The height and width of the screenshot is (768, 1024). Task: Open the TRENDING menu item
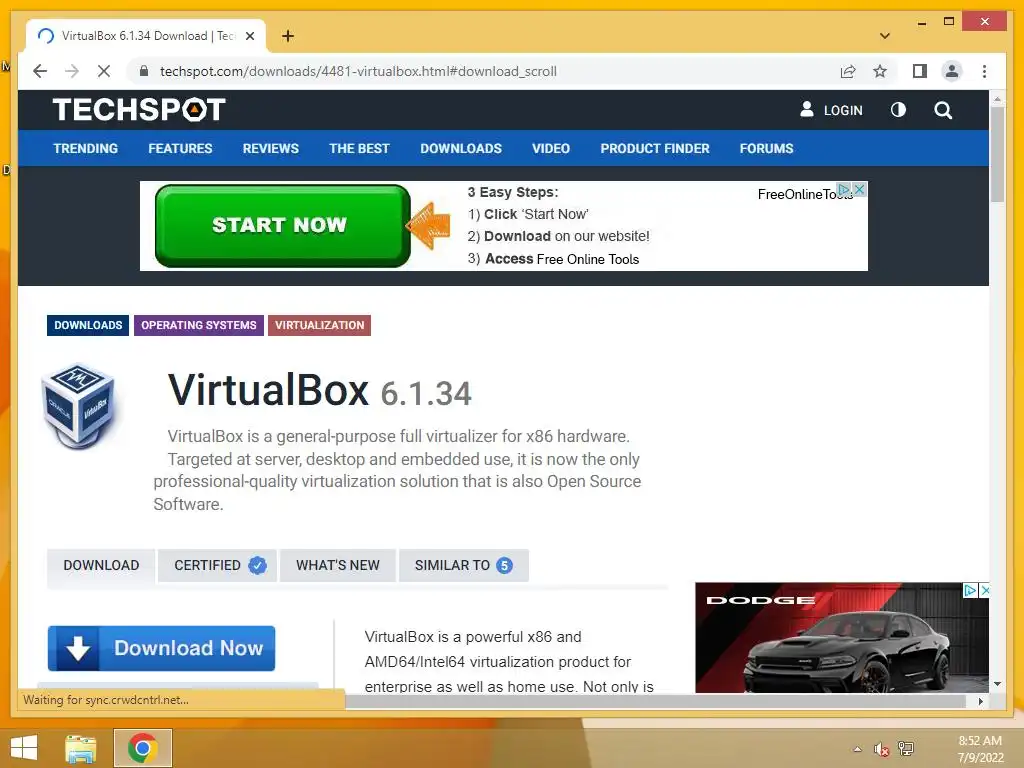(x=86, y=148)
